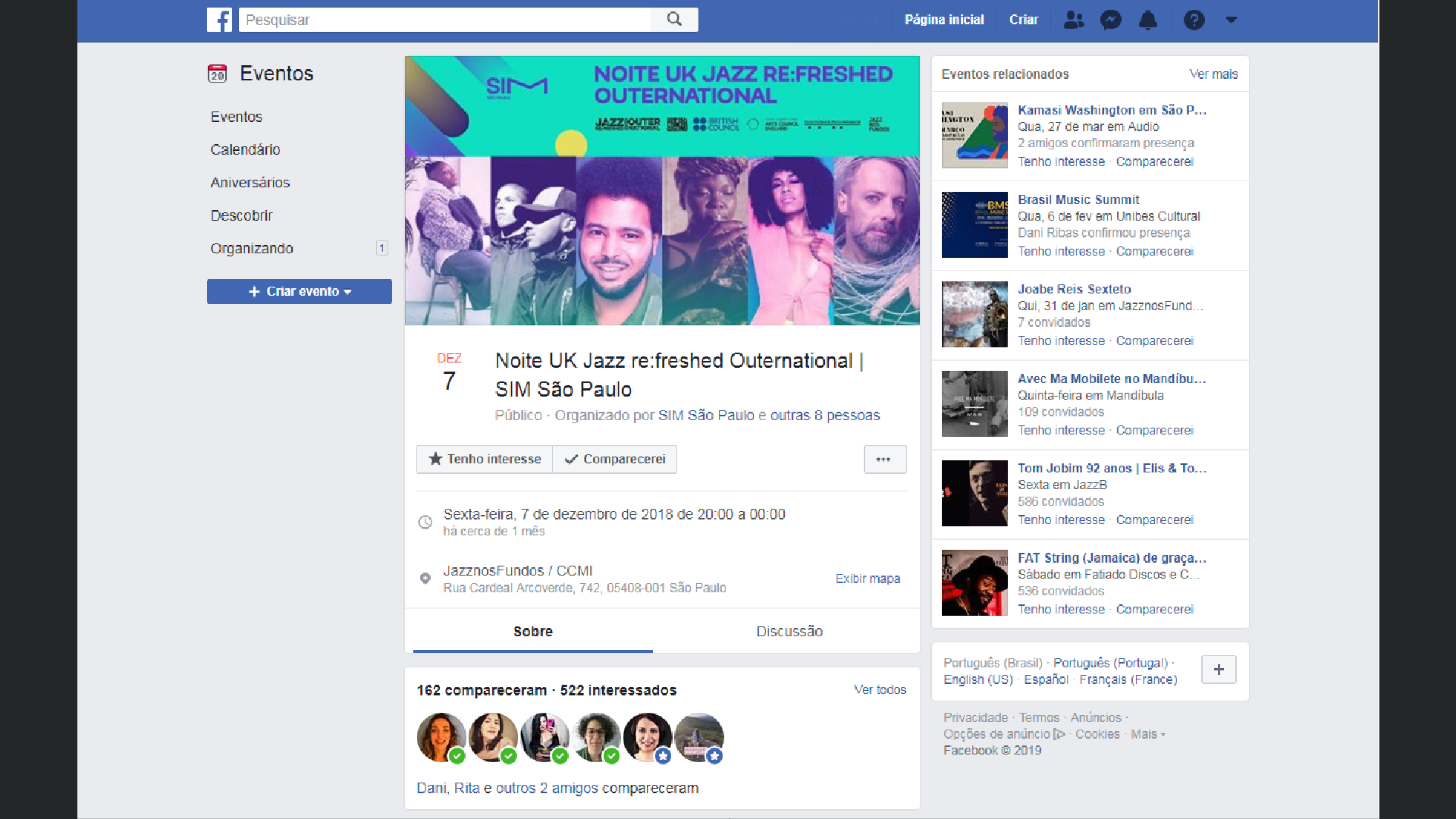
Task: Expand the Mais footer menu
Action: coord(1147,734)
